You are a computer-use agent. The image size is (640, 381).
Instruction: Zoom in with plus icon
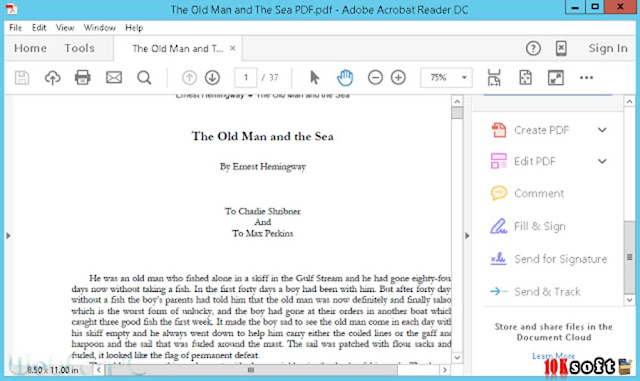398,78
